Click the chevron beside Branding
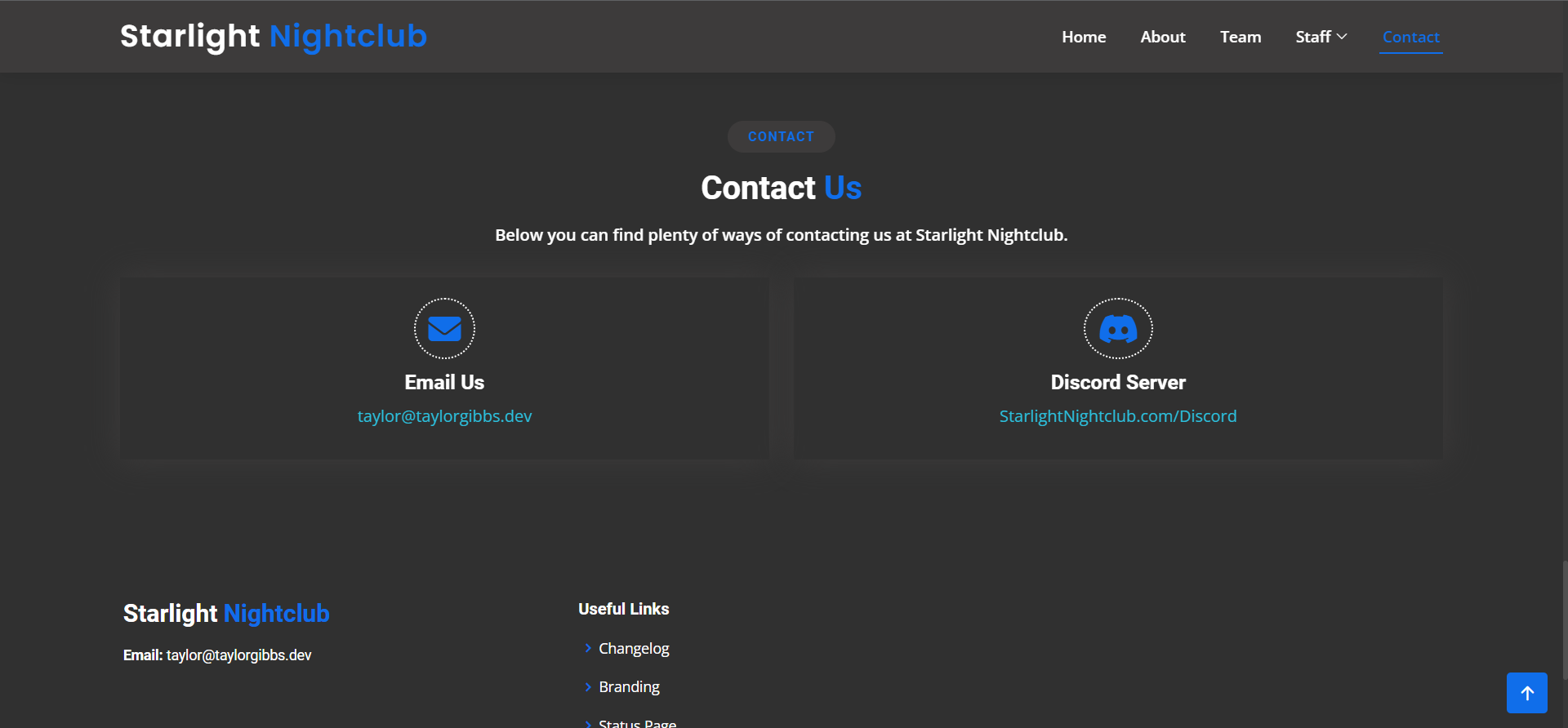This screenshot has width=1568, height=728. click(x=588, y=687)
